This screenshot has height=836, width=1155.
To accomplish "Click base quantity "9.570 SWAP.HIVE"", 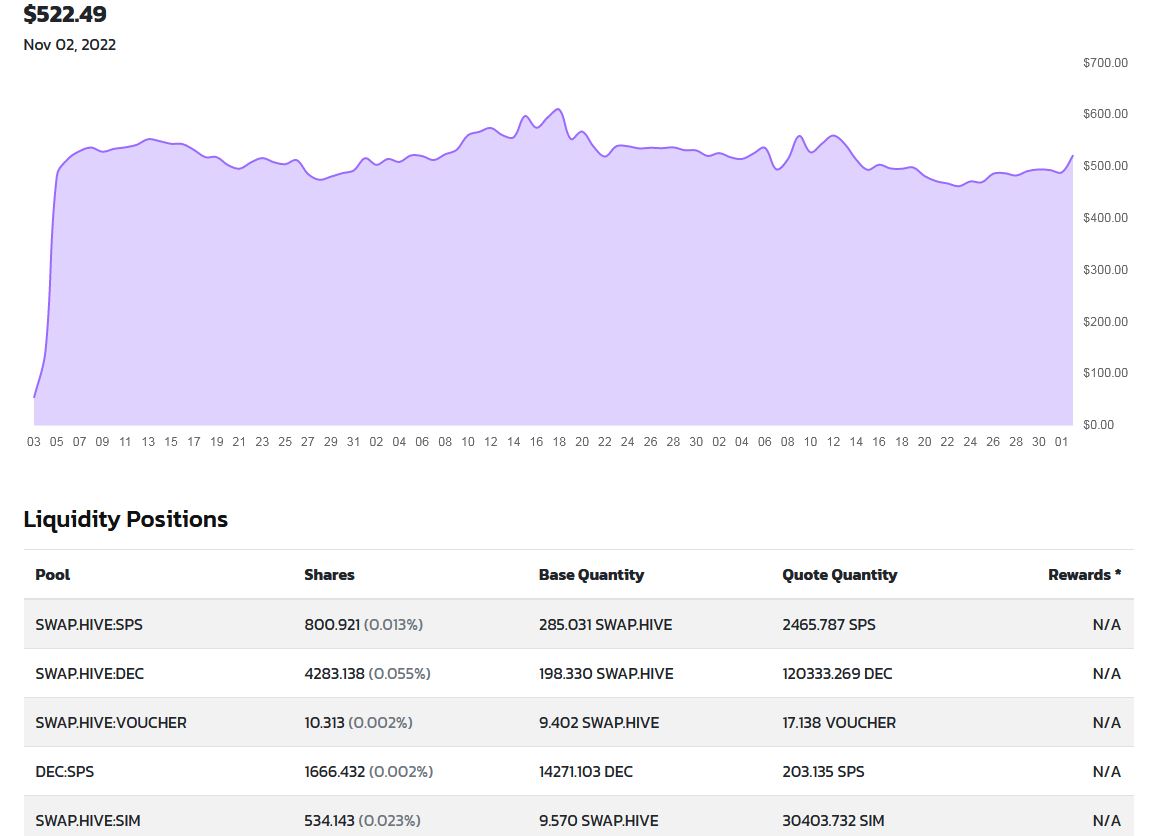I will (599, 821).
